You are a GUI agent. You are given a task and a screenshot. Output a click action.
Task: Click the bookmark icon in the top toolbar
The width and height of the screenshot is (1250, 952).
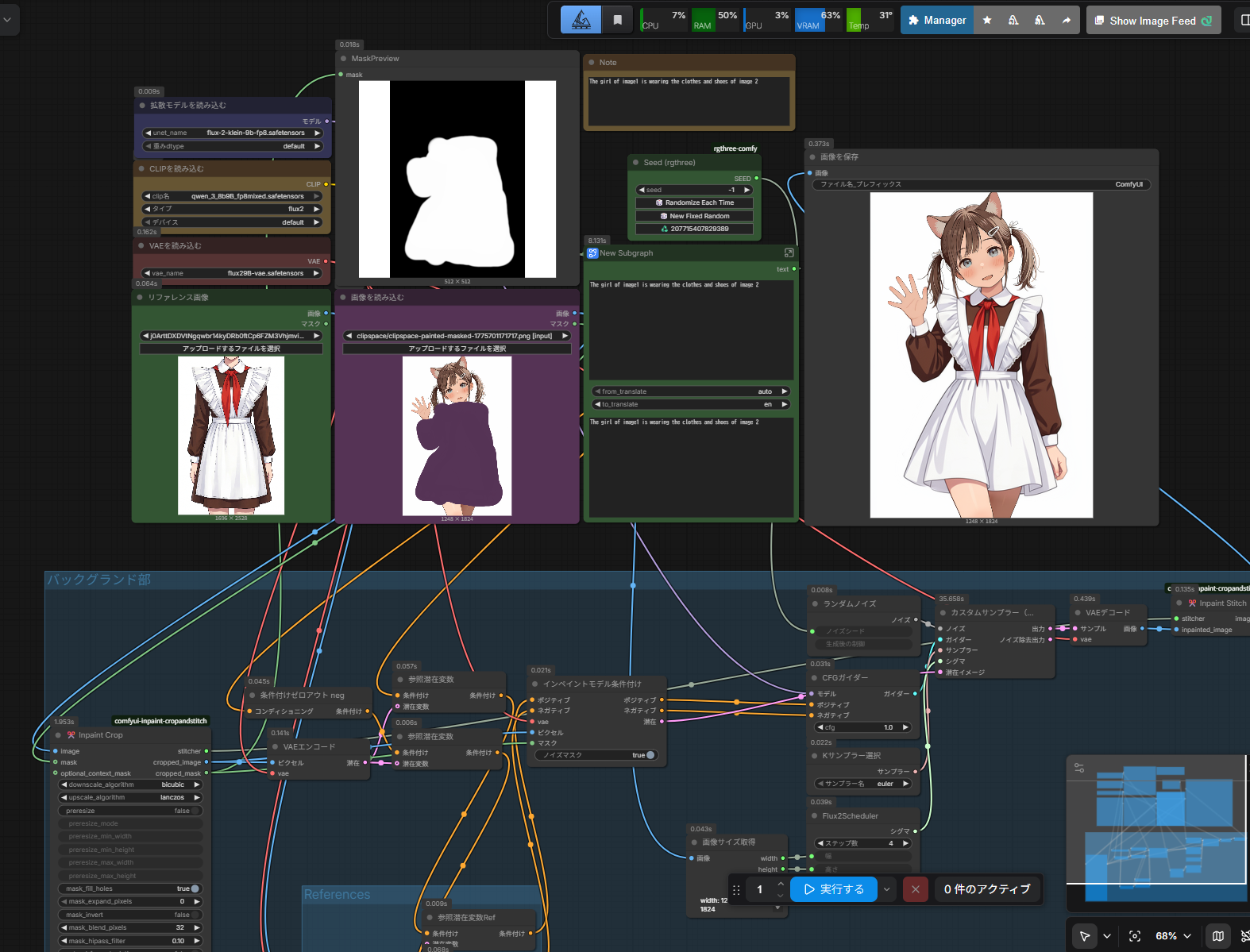coord(617,21)
